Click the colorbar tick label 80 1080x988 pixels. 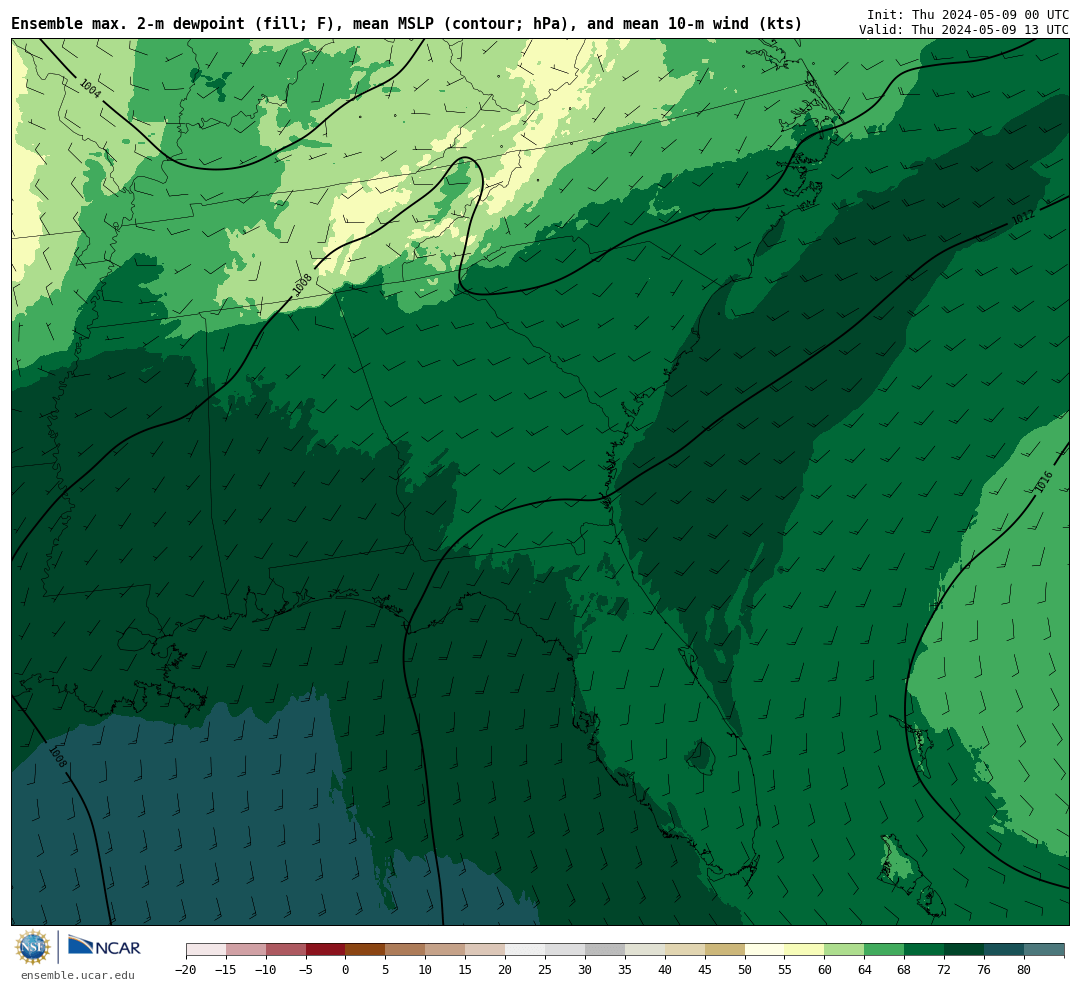click(x=1024, y=970)
